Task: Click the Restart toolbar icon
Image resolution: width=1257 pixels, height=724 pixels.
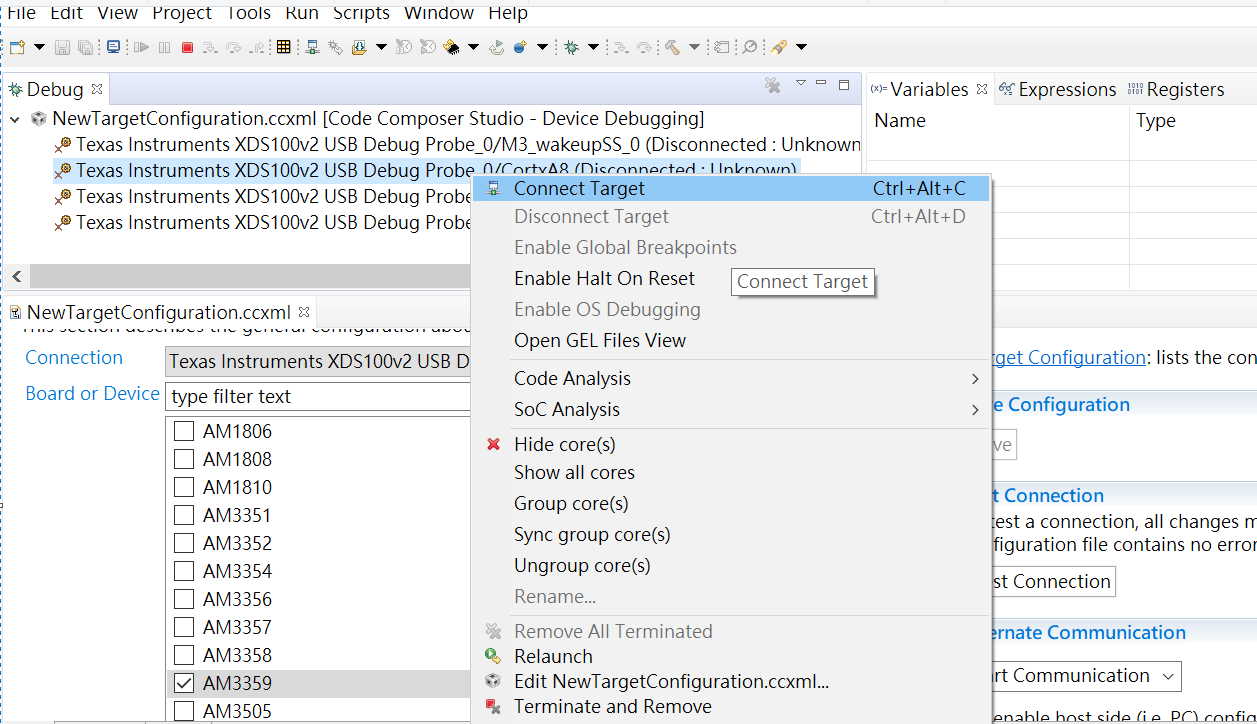Action: (x=497, y=47)
